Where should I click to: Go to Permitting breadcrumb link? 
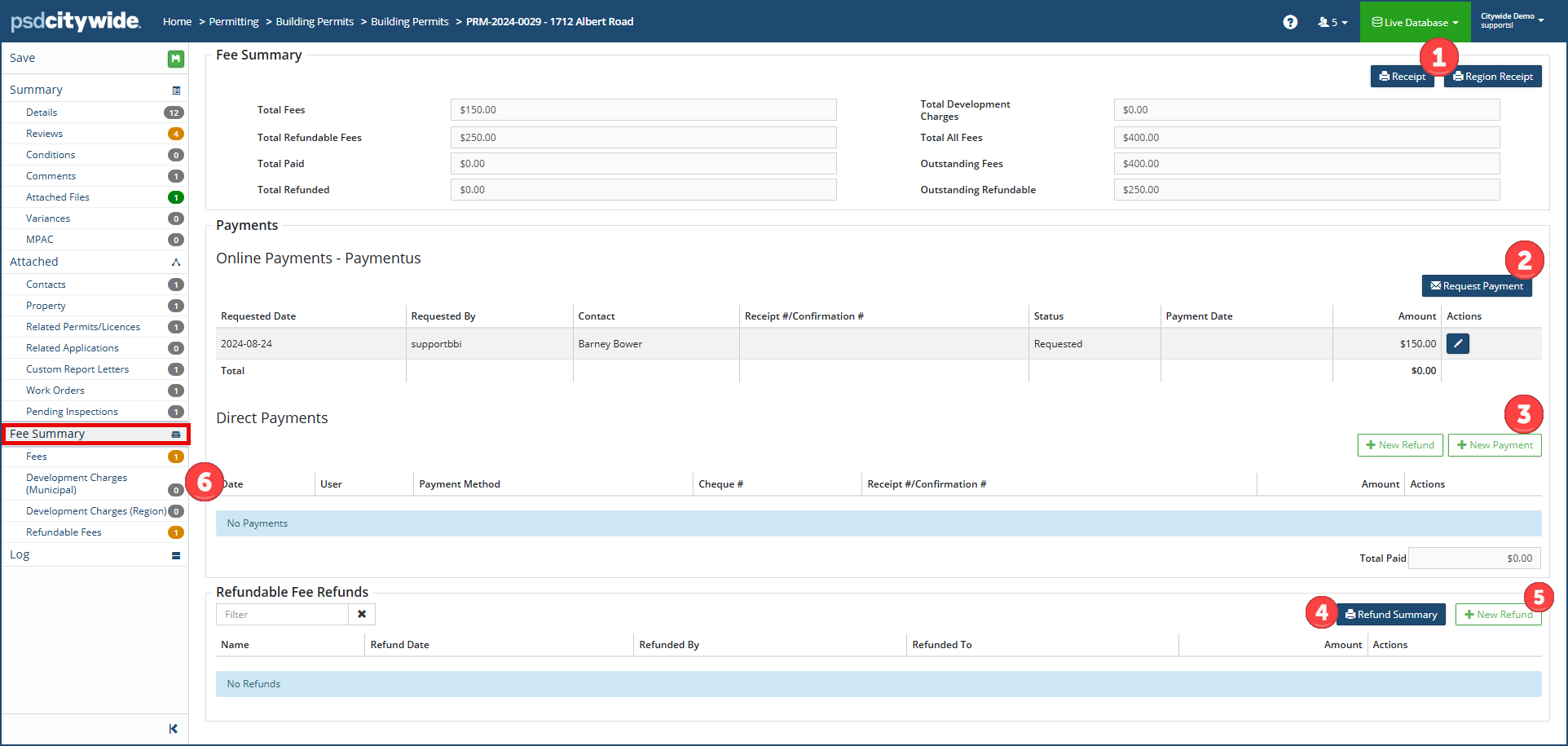(234, 22)
